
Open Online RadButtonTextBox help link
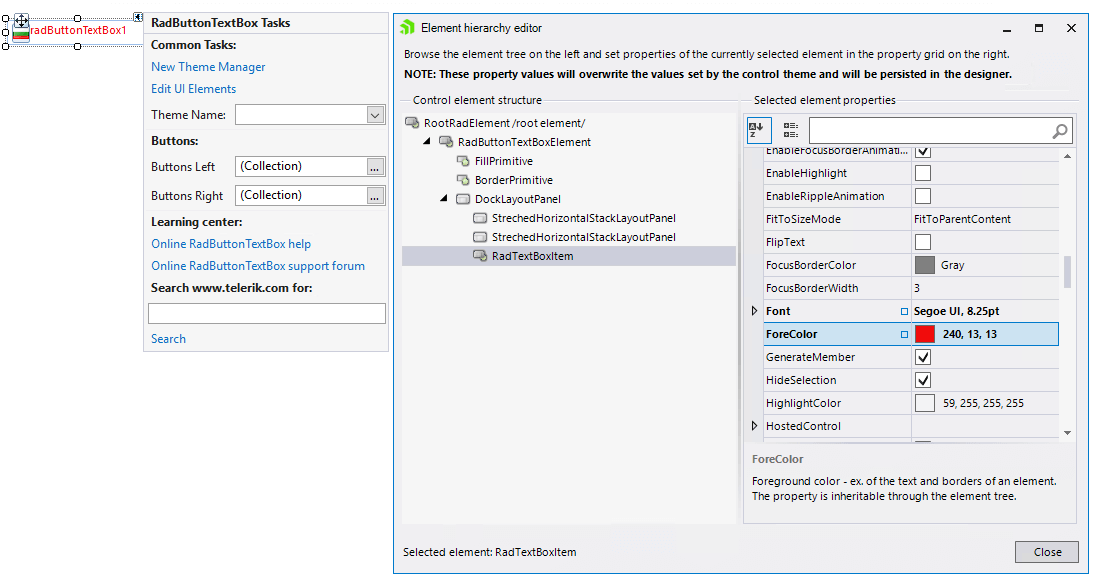click(231, 245)
